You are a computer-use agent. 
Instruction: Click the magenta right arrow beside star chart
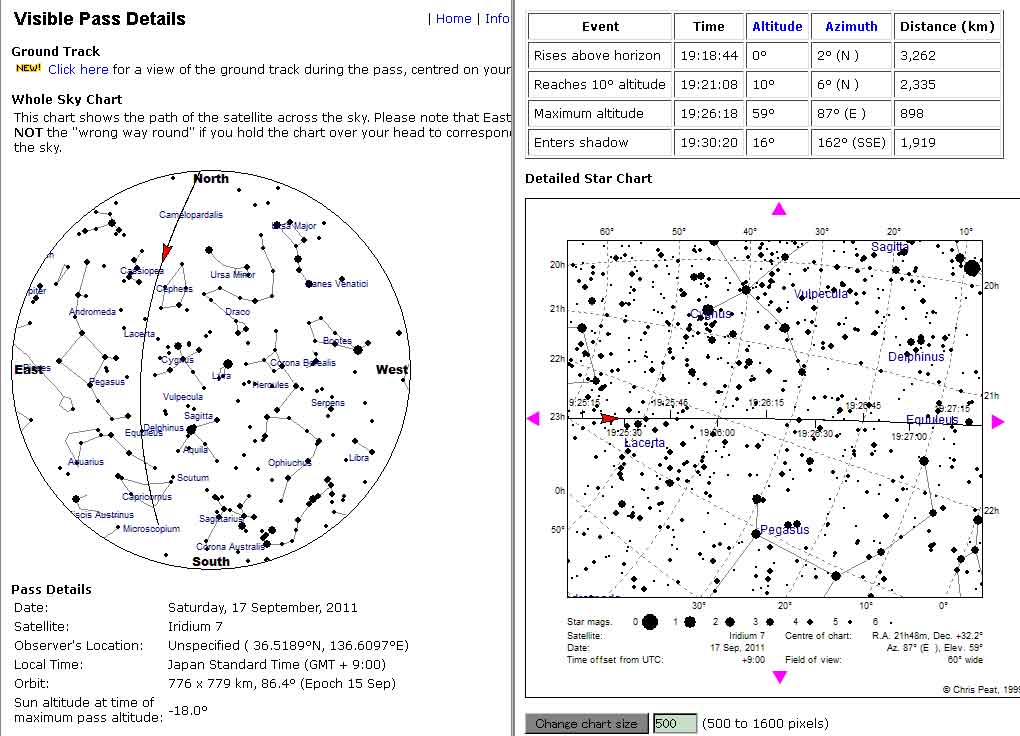click(x=996, y=422)
